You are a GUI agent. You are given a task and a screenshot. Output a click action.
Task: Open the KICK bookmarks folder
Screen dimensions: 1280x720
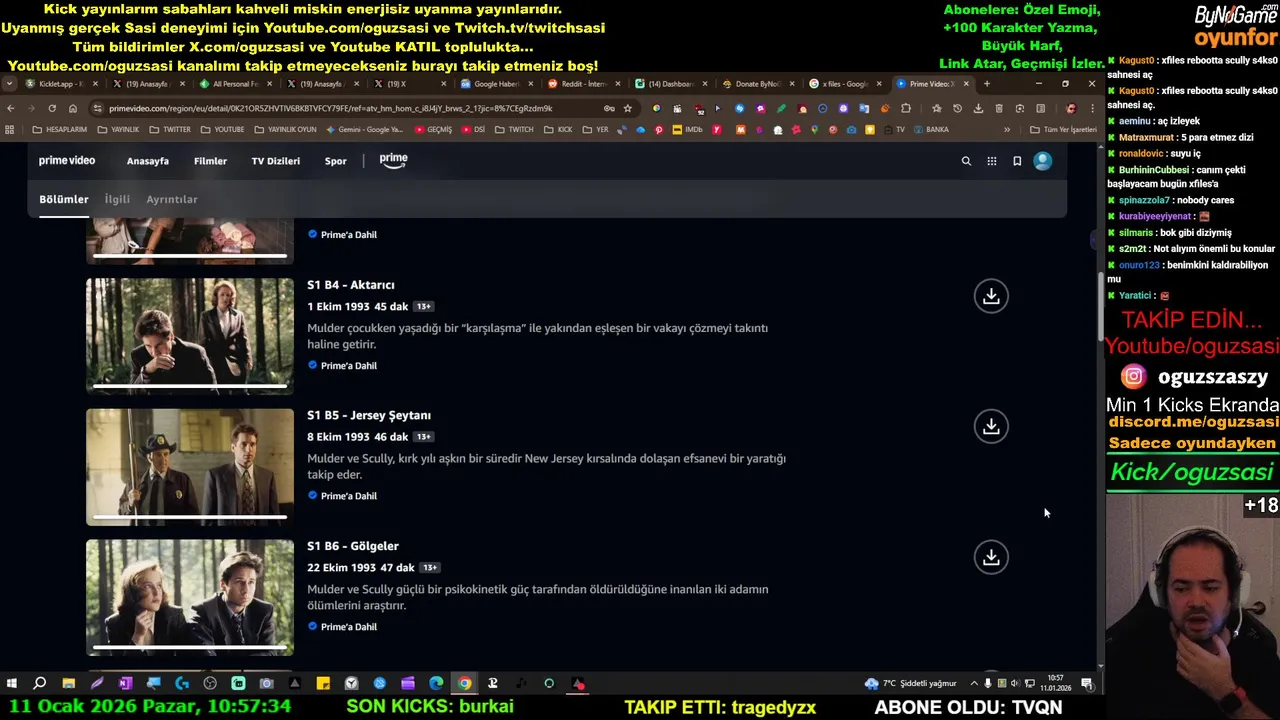coord(558,129)
